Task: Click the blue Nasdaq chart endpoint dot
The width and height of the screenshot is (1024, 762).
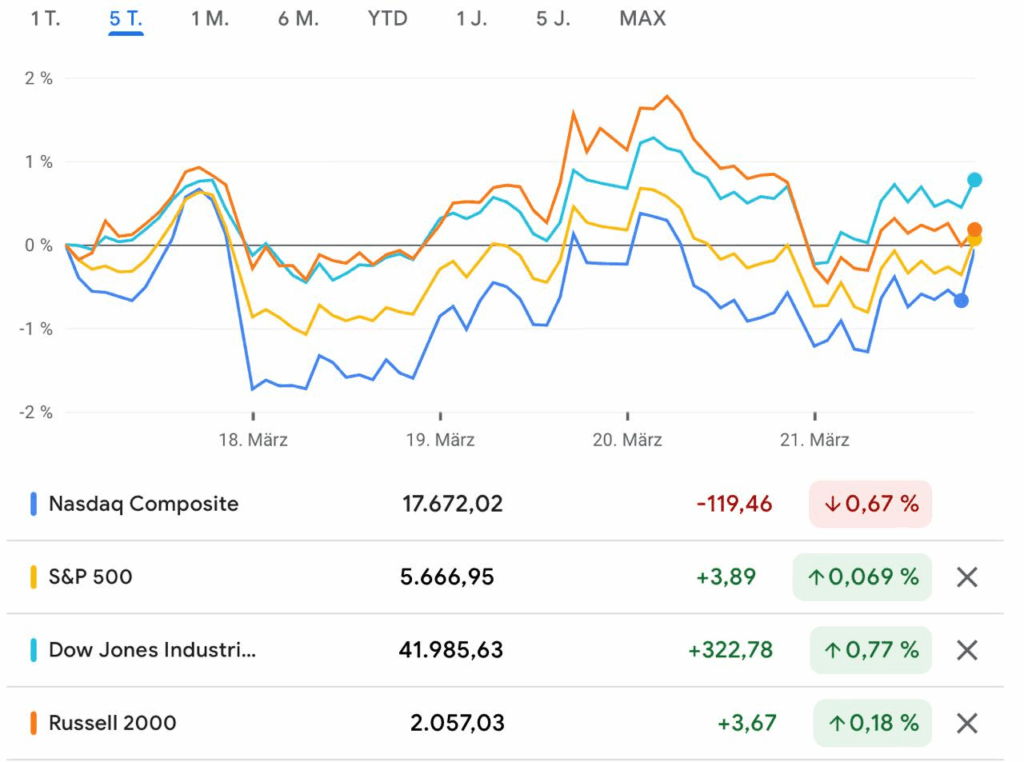Action: (961, 300)
